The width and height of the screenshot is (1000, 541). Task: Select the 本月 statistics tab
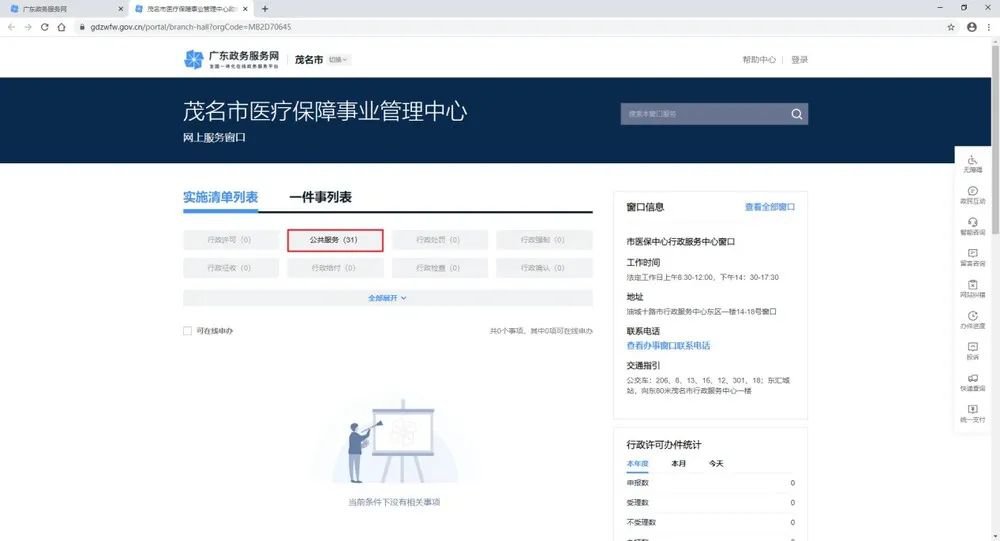coord(678,464)
